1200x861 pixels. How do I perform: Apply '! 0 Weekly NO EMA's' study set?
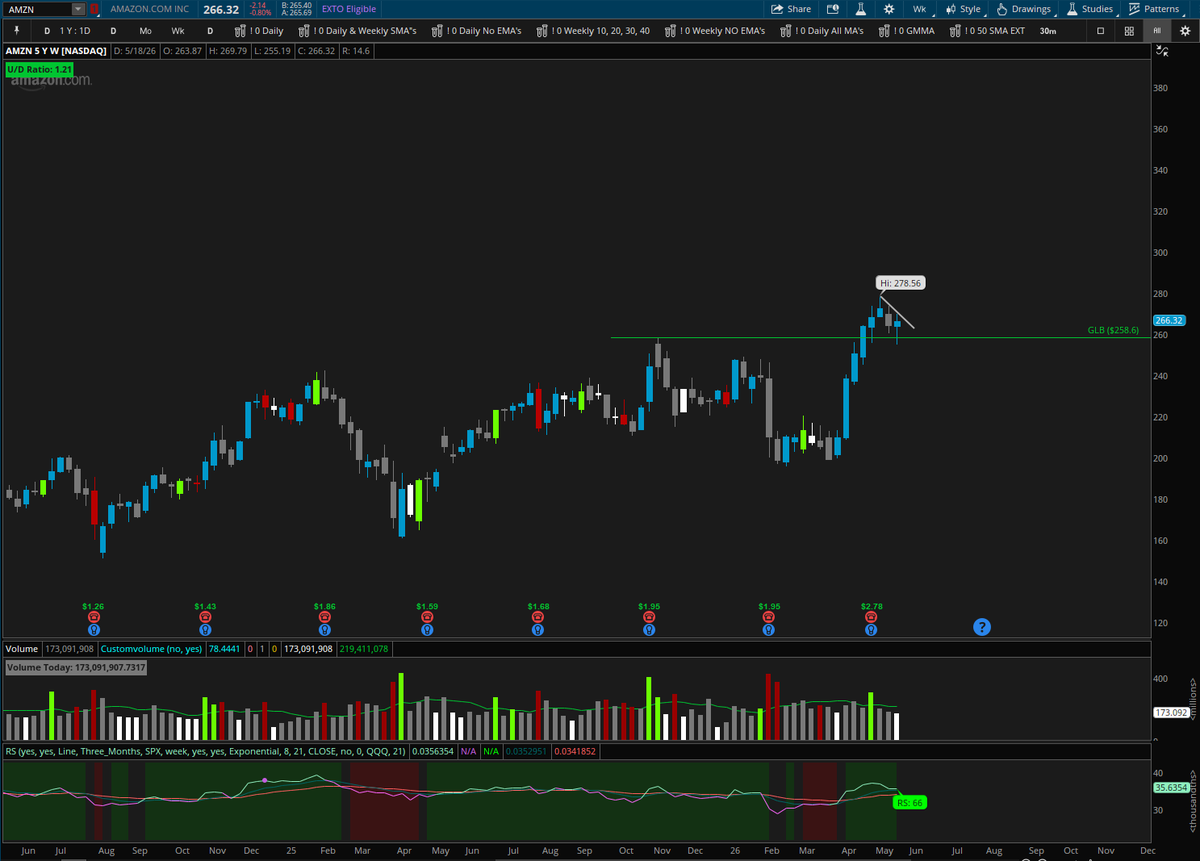tap(715, 31)
